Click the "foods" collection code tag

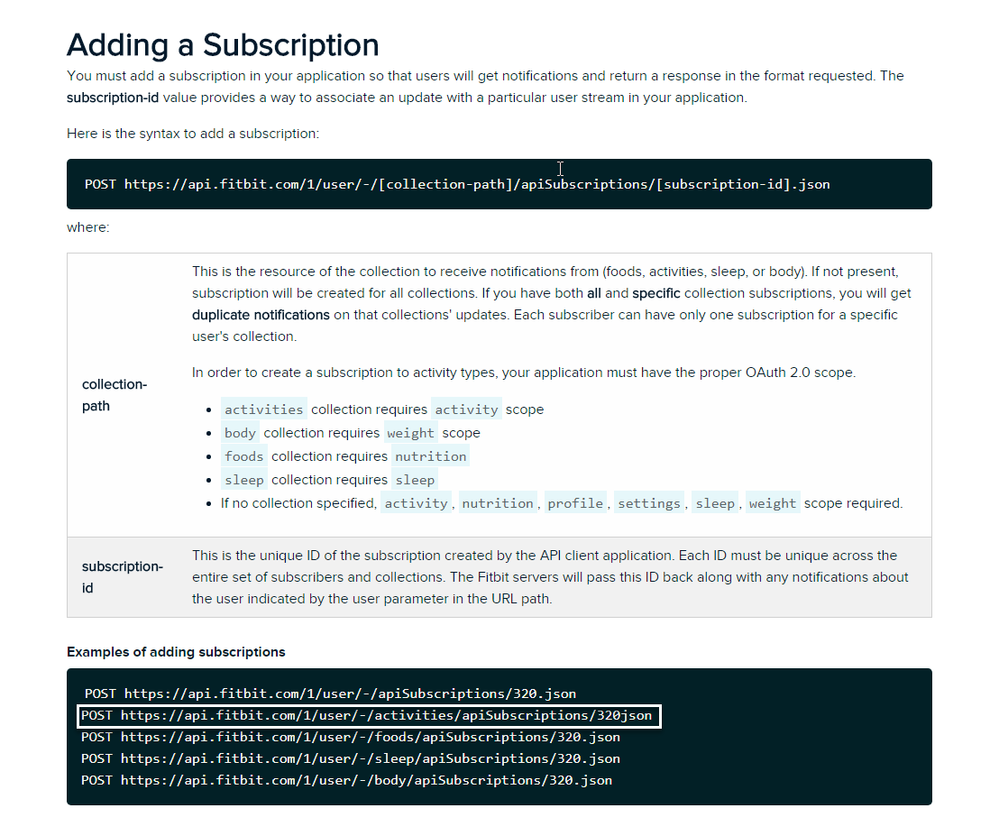244,457
